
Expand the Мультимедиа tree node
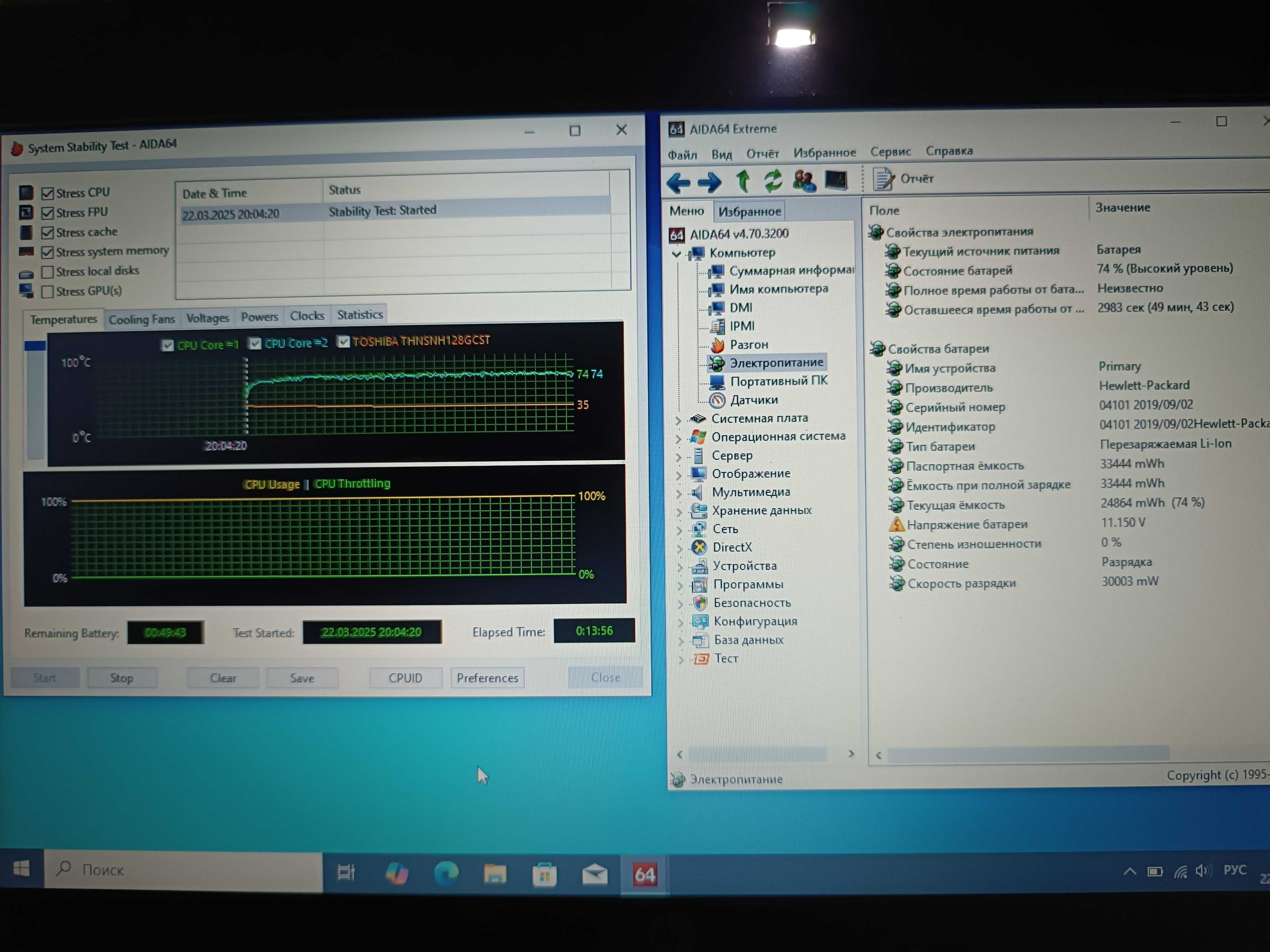coord(678,493)
